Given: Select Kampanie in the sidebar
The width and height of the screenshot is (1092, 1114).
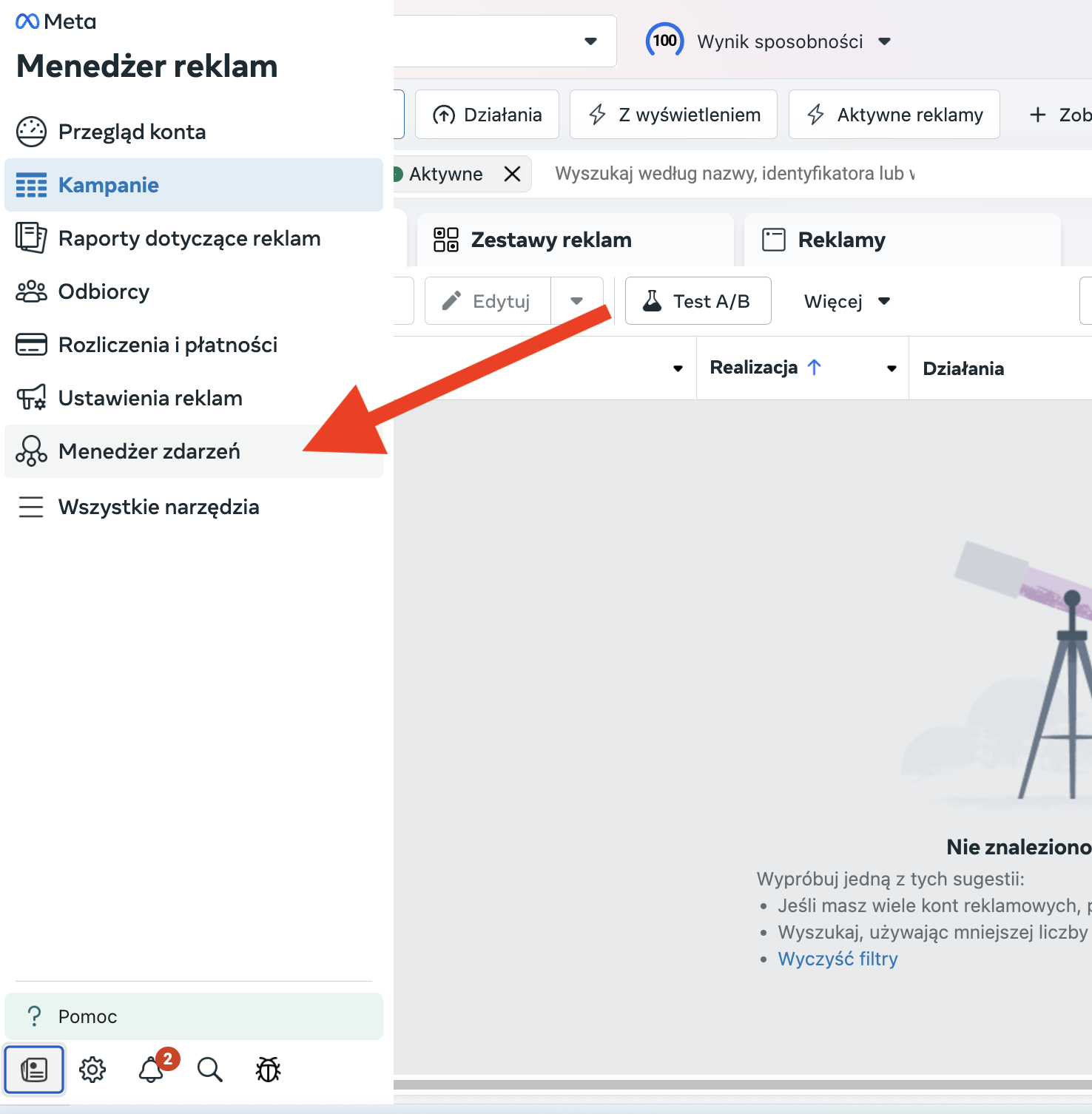Looking at the screenshot, I should tap(194, 185).
